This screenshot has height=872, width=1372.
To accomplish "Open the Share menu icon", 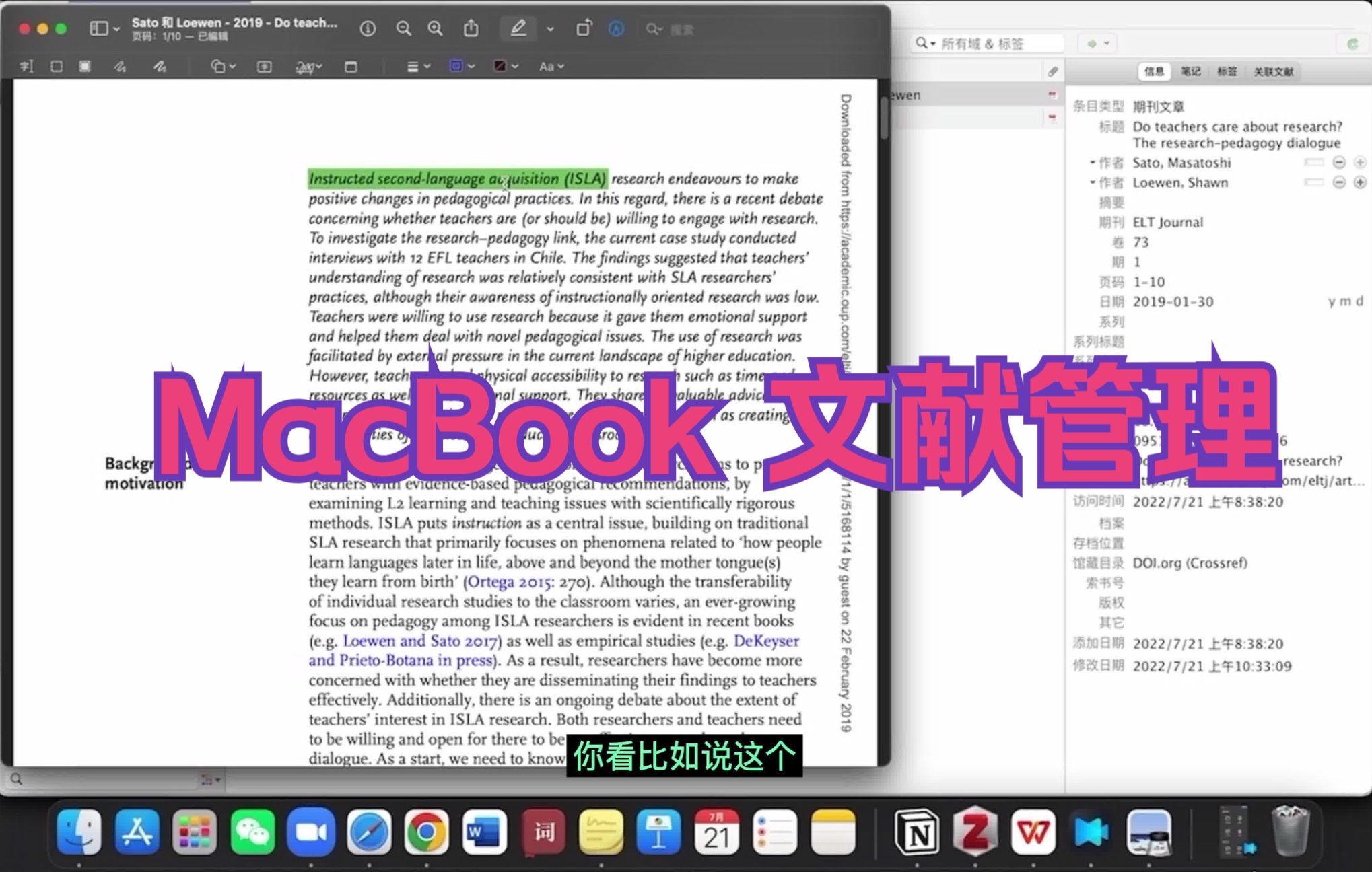I will coord(471,28).
